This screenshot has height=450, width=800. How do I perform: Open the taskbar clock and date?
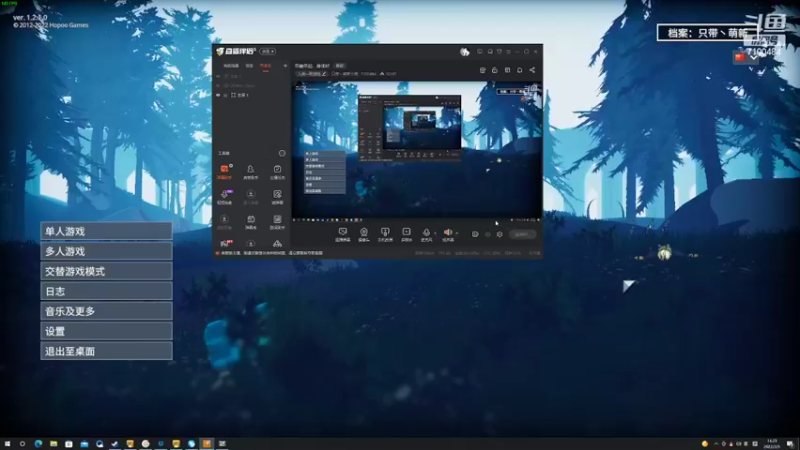coord(772,444)
